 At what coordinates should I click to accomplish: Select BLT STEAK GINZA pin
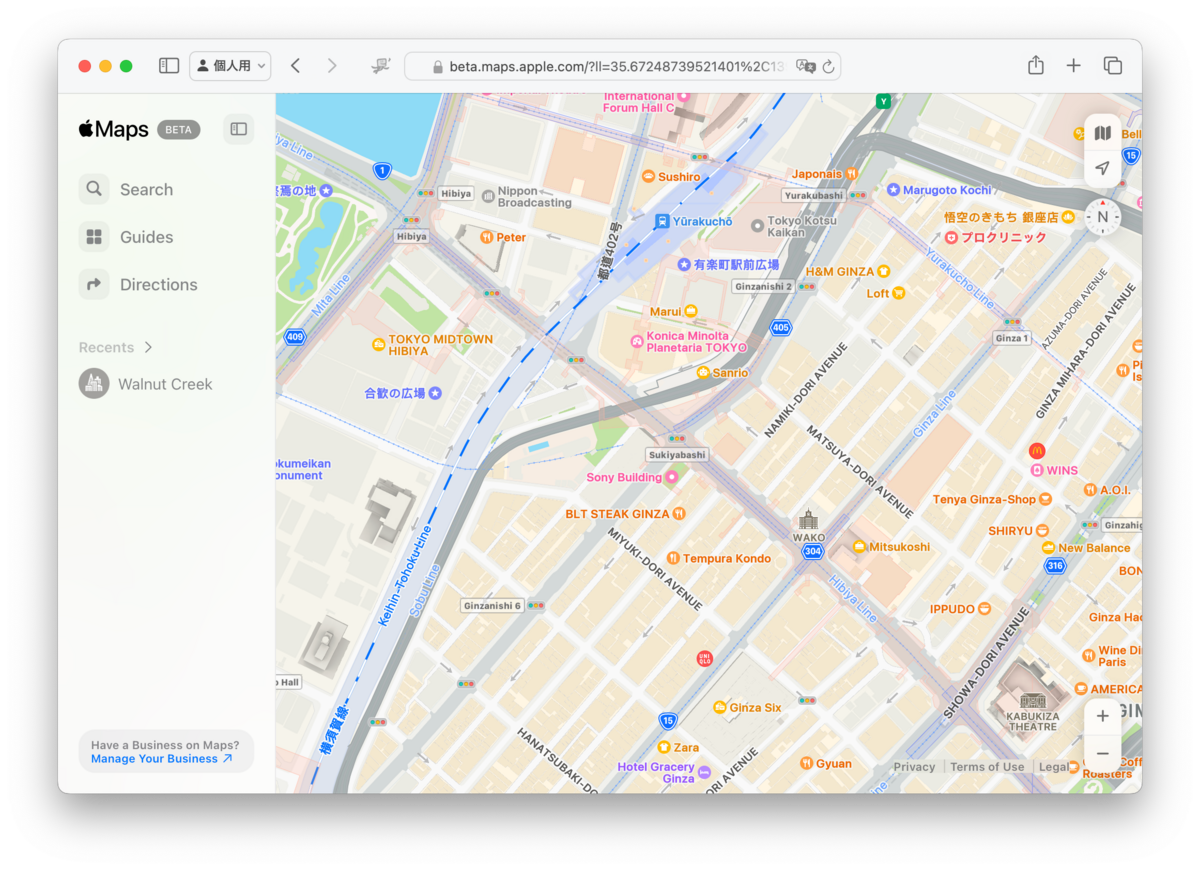[x=679, y=514]
